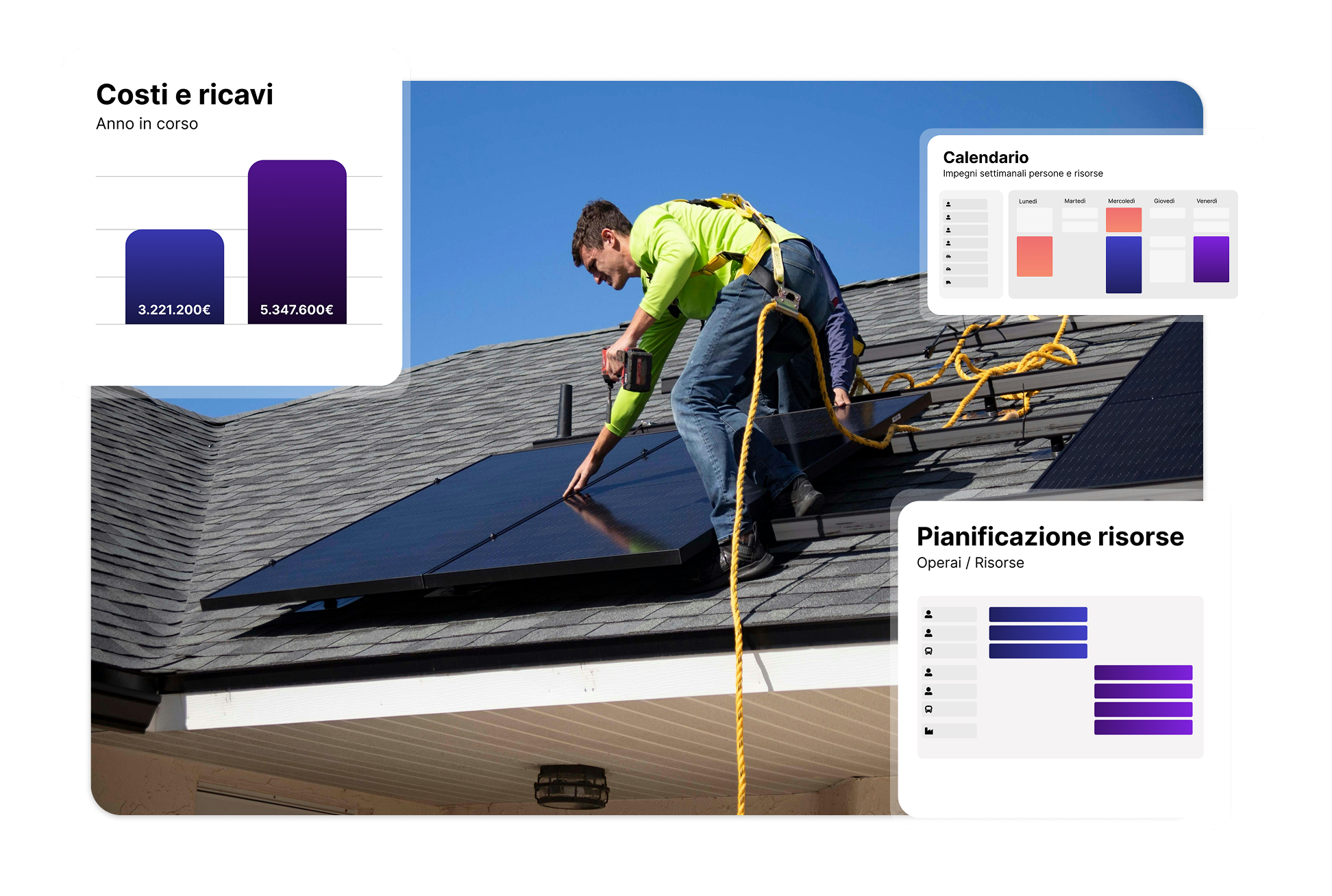Click the bottom purple bar beside factory row
1332x896 pixels.
(x=1143, y=727)
